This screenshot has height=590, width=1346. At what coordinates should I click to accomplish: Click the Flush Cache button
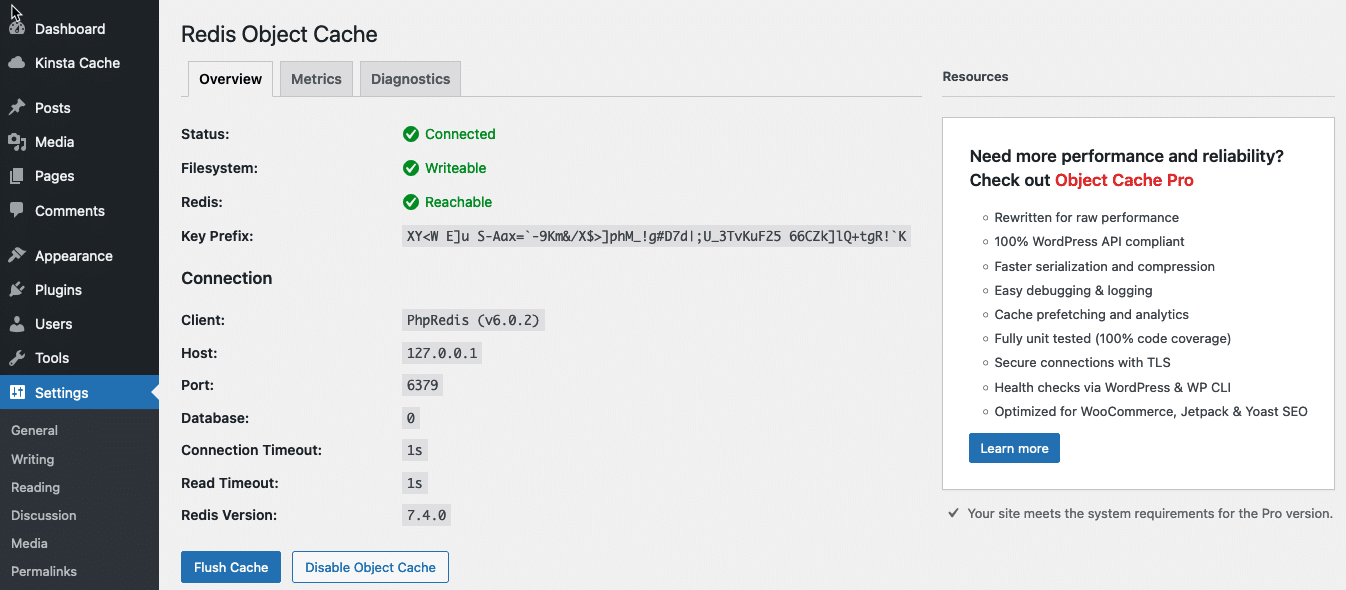click(231, 567)
